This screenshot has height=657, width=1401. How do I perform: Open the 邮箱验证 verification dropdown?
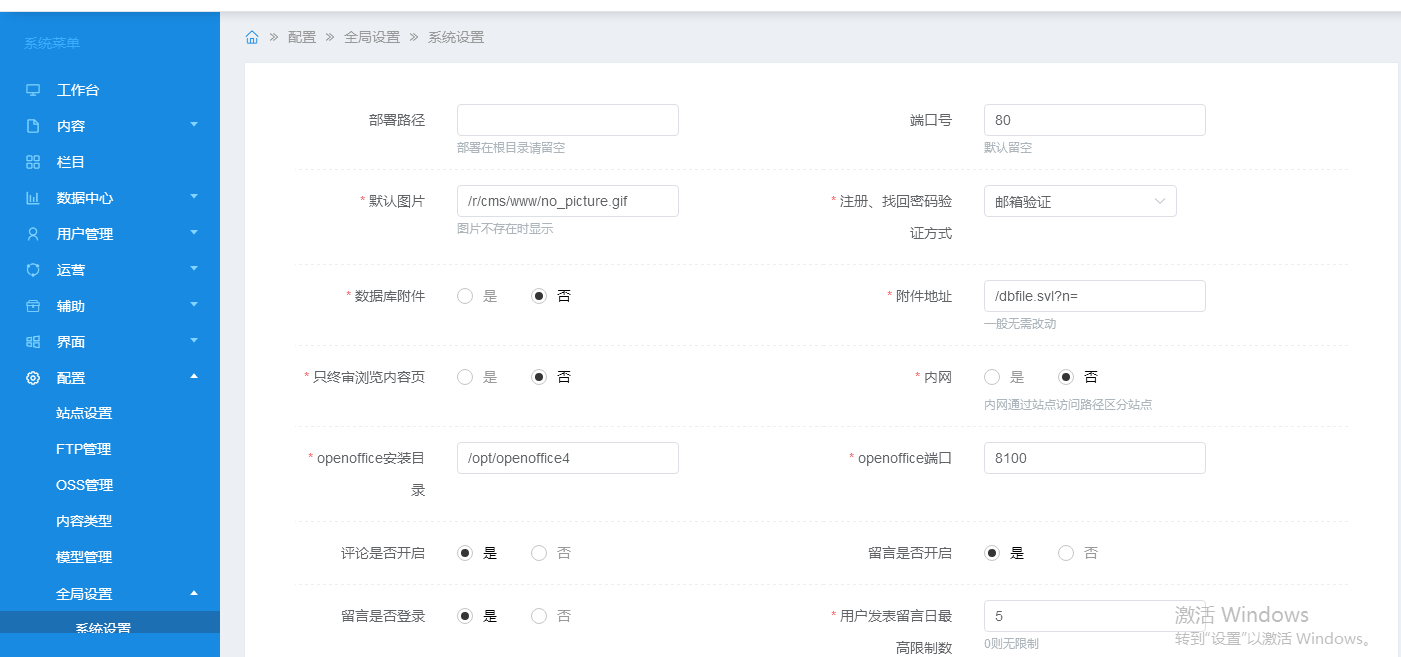coord(1080,201)
